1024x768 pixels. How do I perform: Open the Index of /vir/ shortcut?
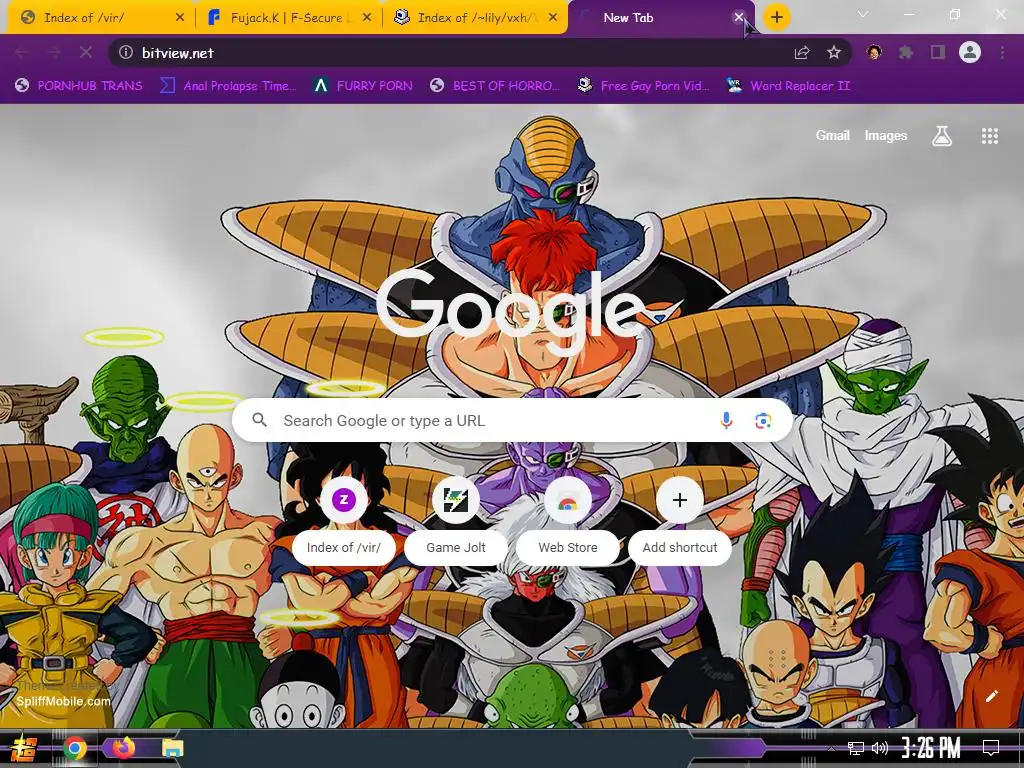point(344,522)
